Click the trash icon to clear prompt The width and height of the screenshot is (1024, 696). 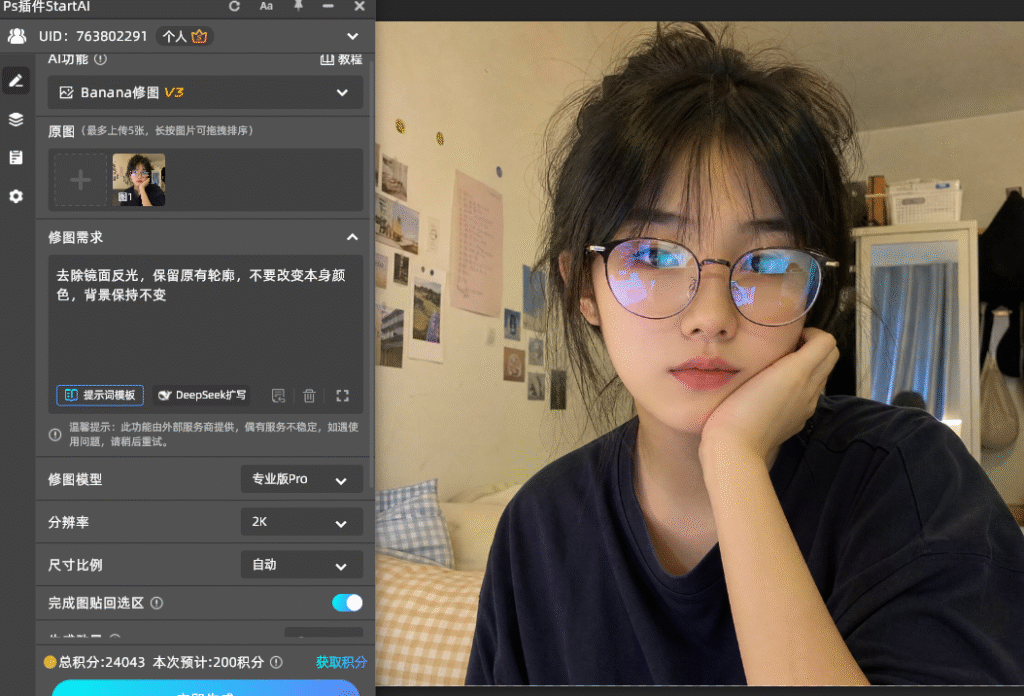pyautogui.click(x=310, y=396)
